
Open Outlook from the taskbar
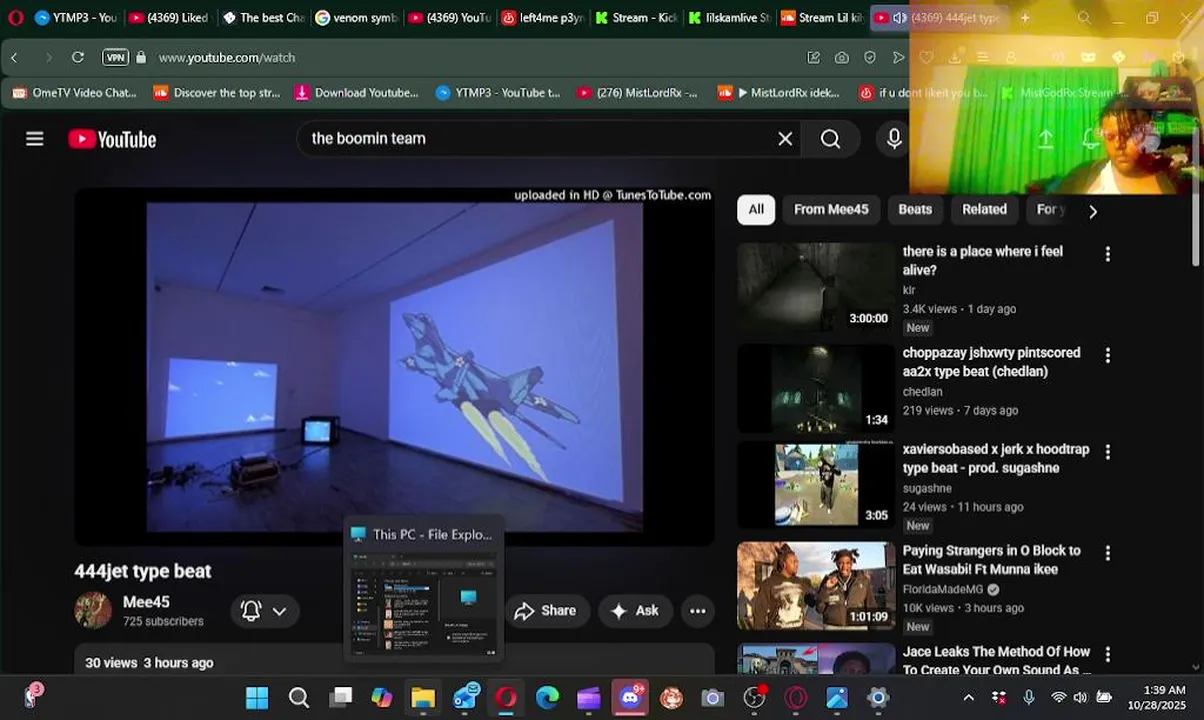point(466,698)
